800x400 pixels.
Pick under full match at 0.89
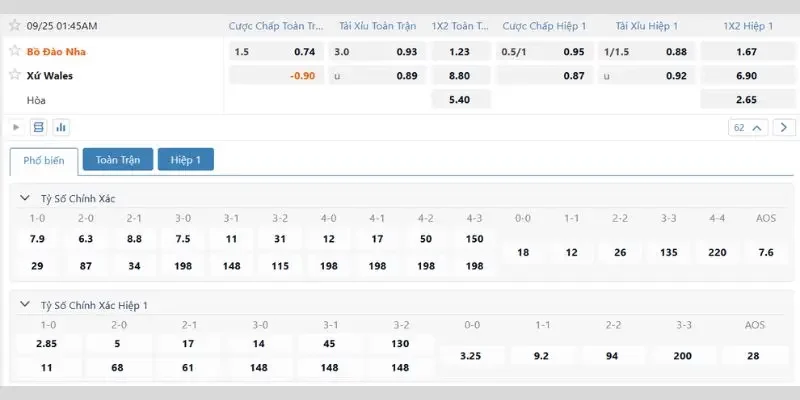378,76
